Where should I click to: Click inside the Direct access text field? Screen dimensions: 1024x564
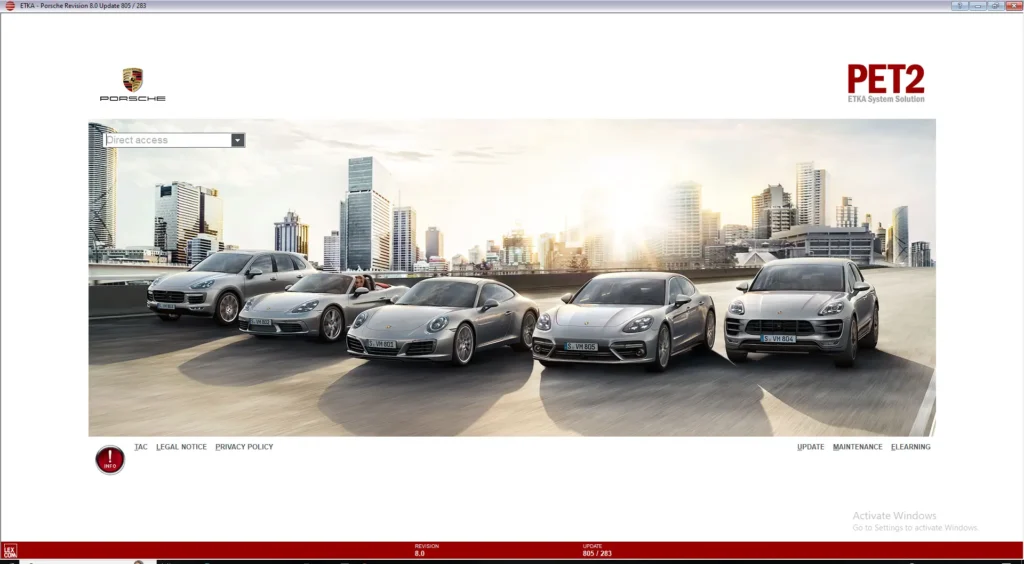coord(166,140)
